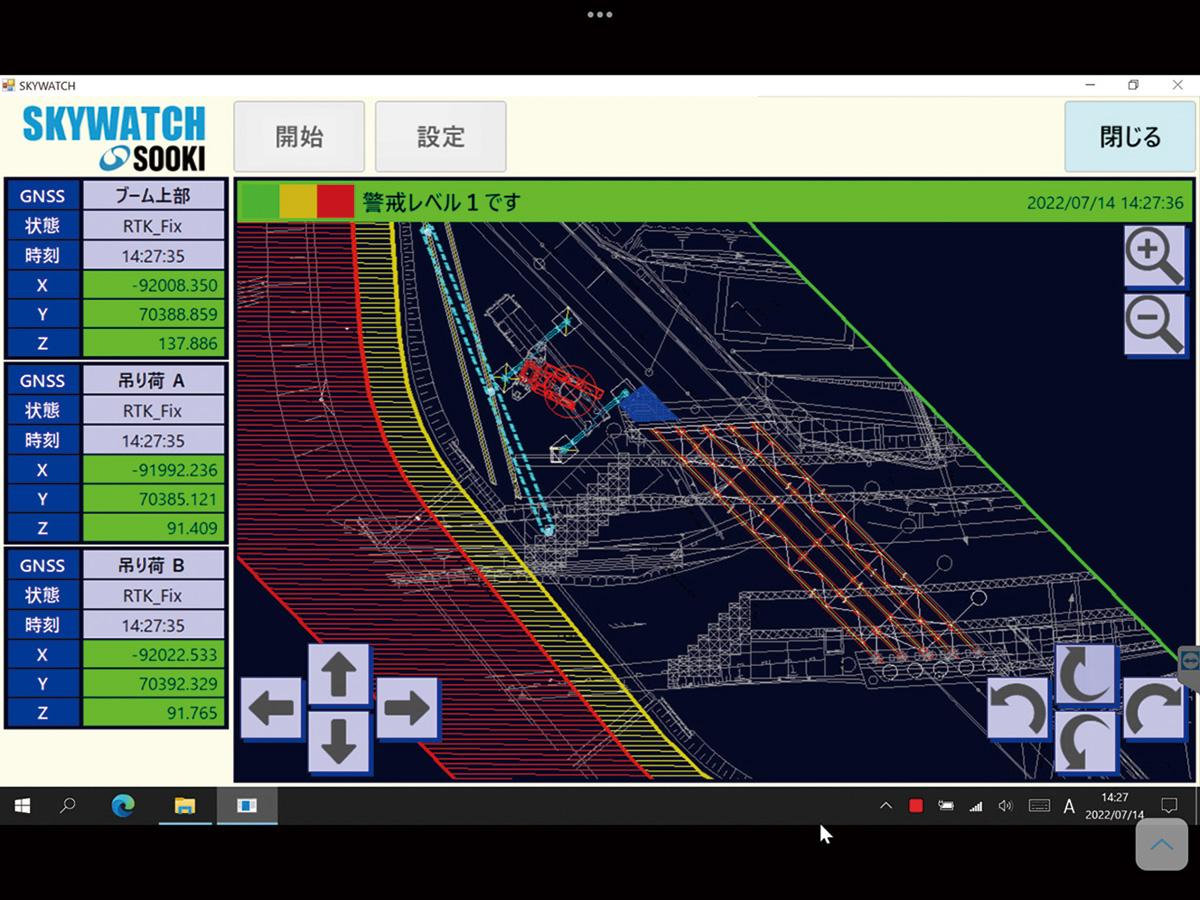Tilt view using bottom curved arrow
Screen dimensions: 1200x900
coord(1086,742)
